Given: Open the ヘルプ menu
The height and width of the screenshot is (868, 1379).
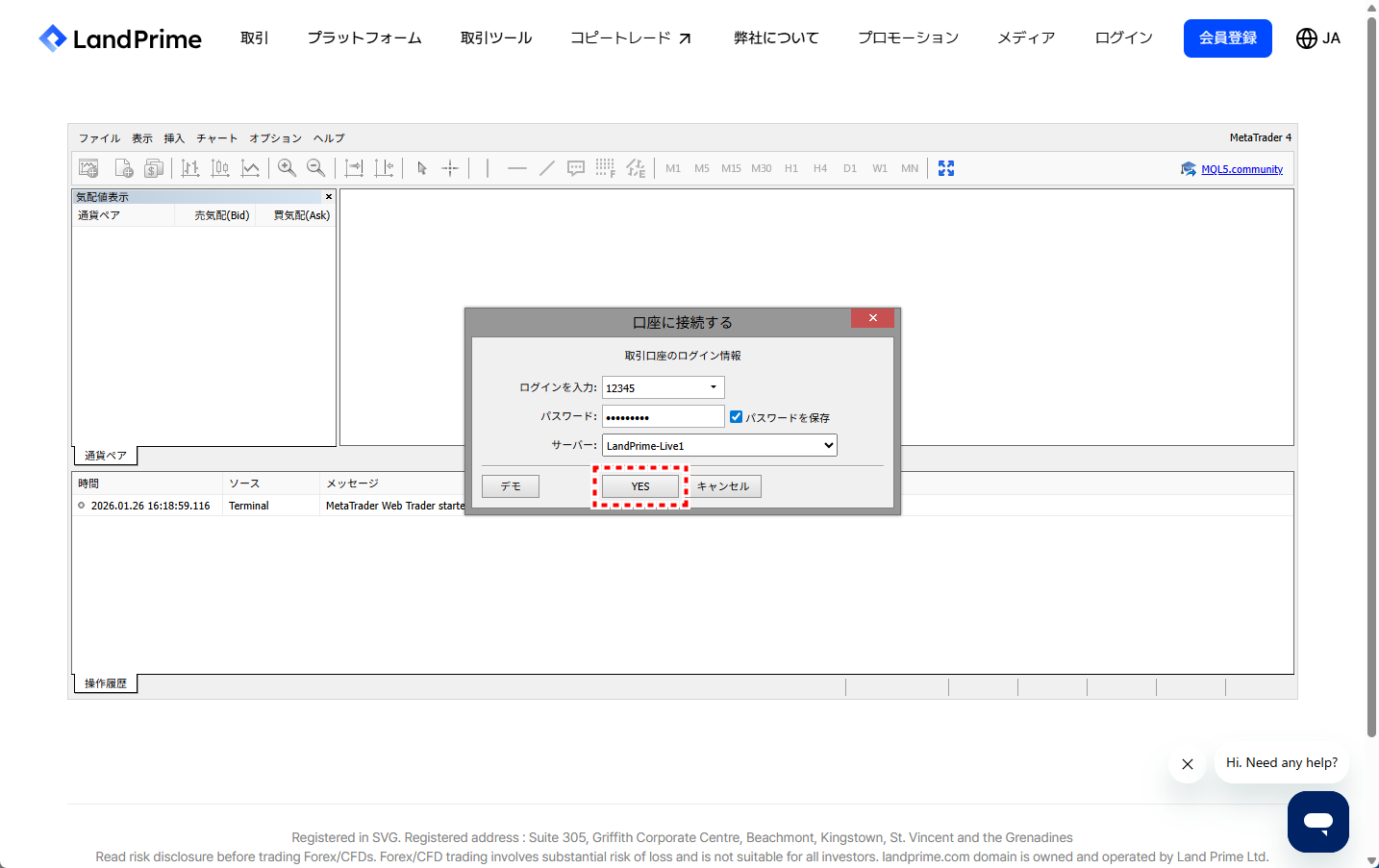Looking at the screenshot, I should click(x=329, y=138).
